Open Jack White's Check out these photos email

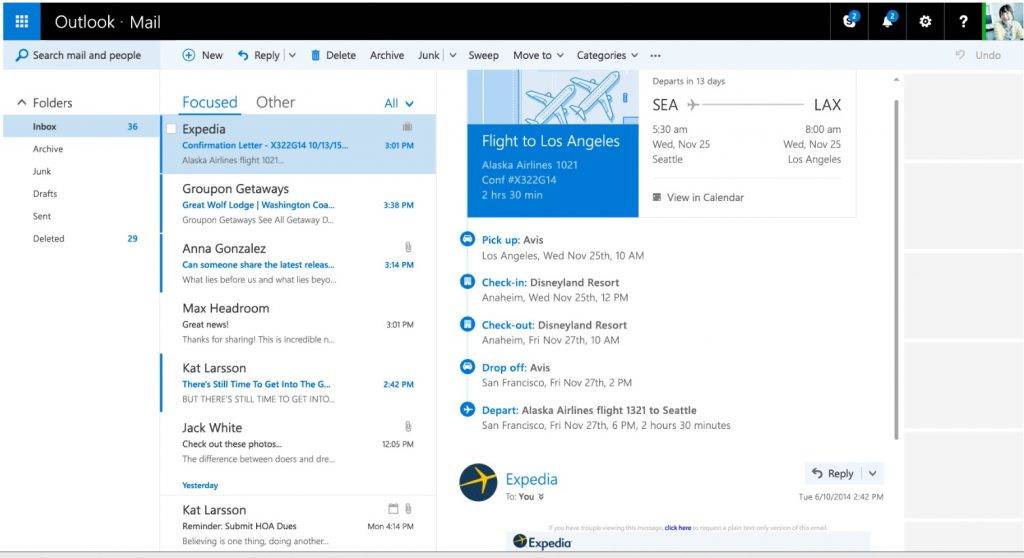point(298,442)
